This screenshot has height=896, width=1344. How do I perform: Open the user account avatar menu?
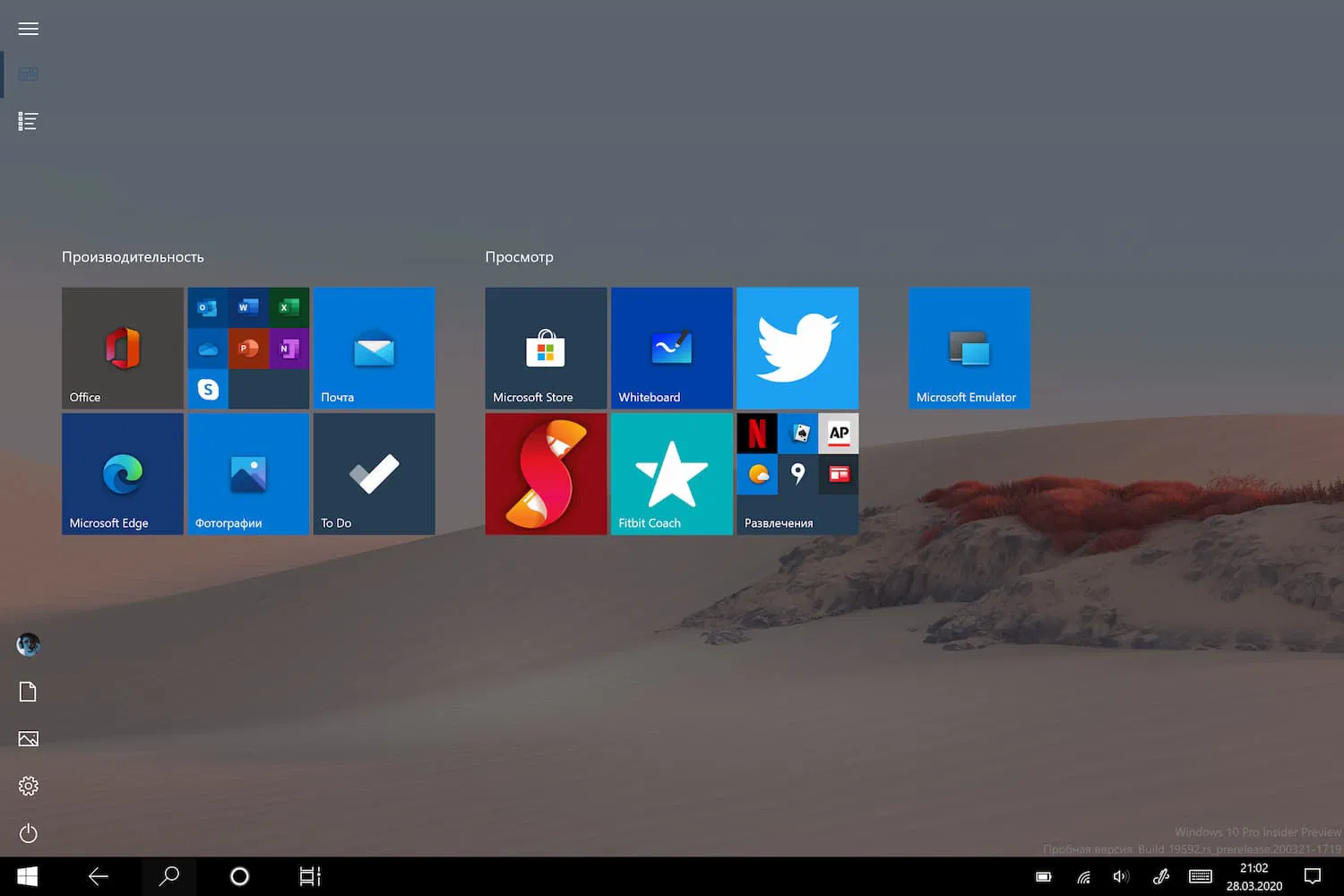pyautogui.click(x=29, y=644)
